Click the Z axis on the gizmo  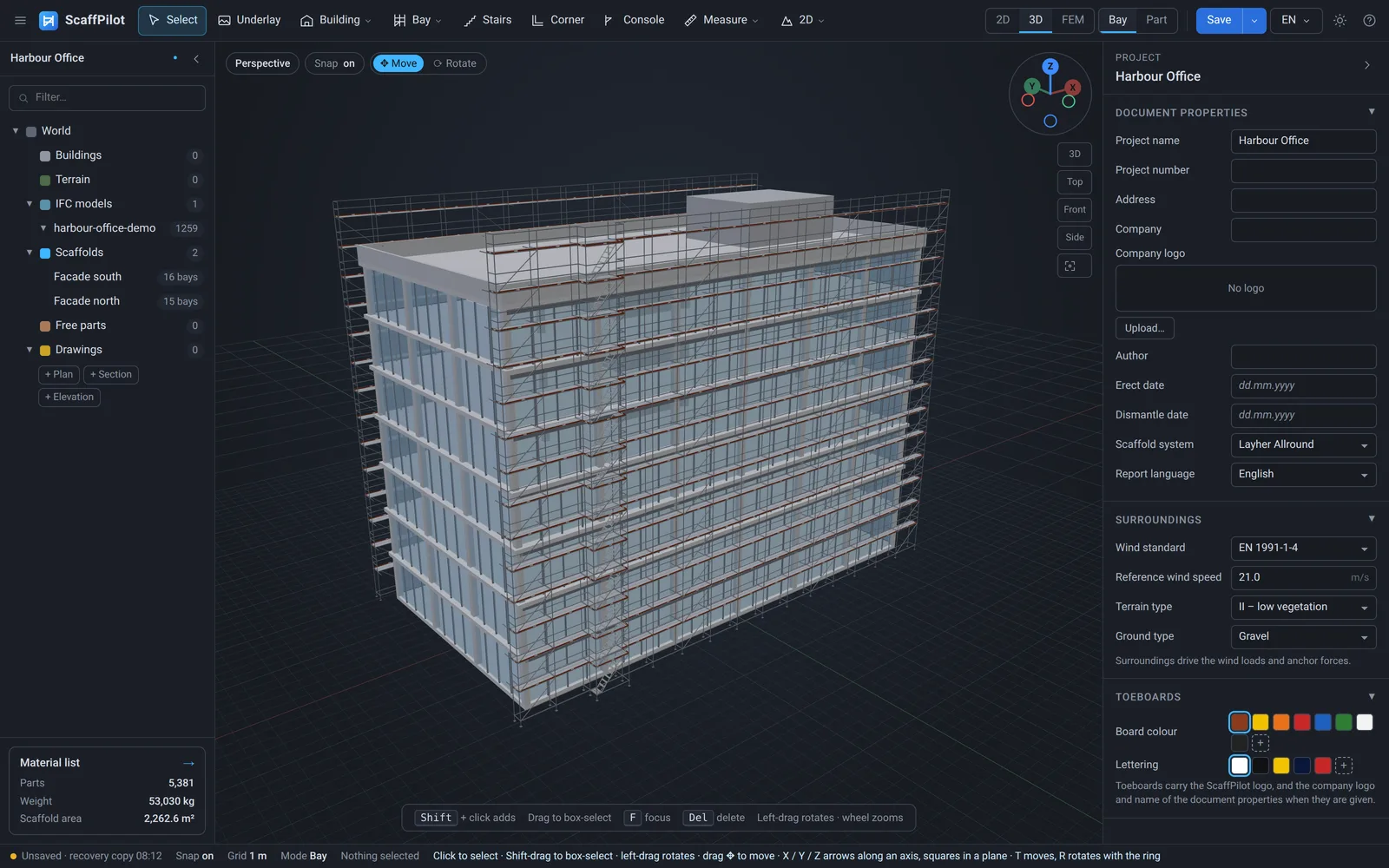point(1050,66)
